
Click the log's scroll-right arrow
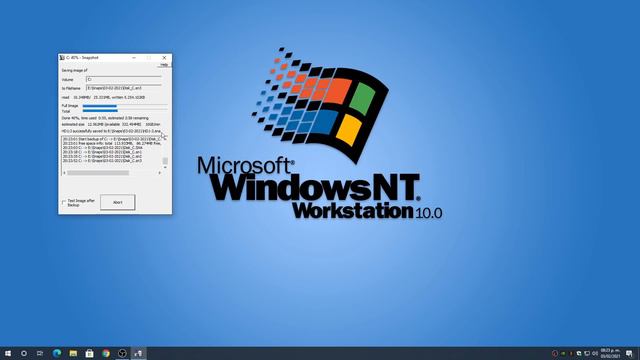coord(160,173)
